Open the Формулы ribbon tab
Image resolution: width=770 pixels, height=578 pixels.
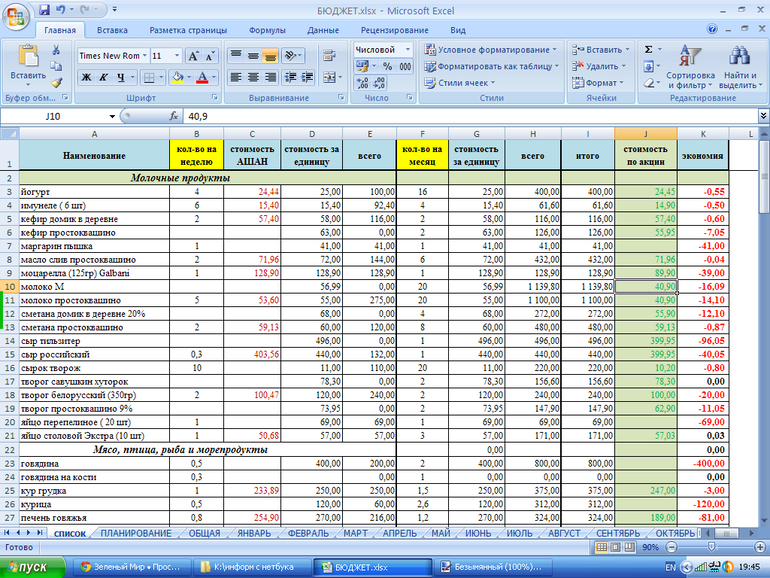pos(267,30)
